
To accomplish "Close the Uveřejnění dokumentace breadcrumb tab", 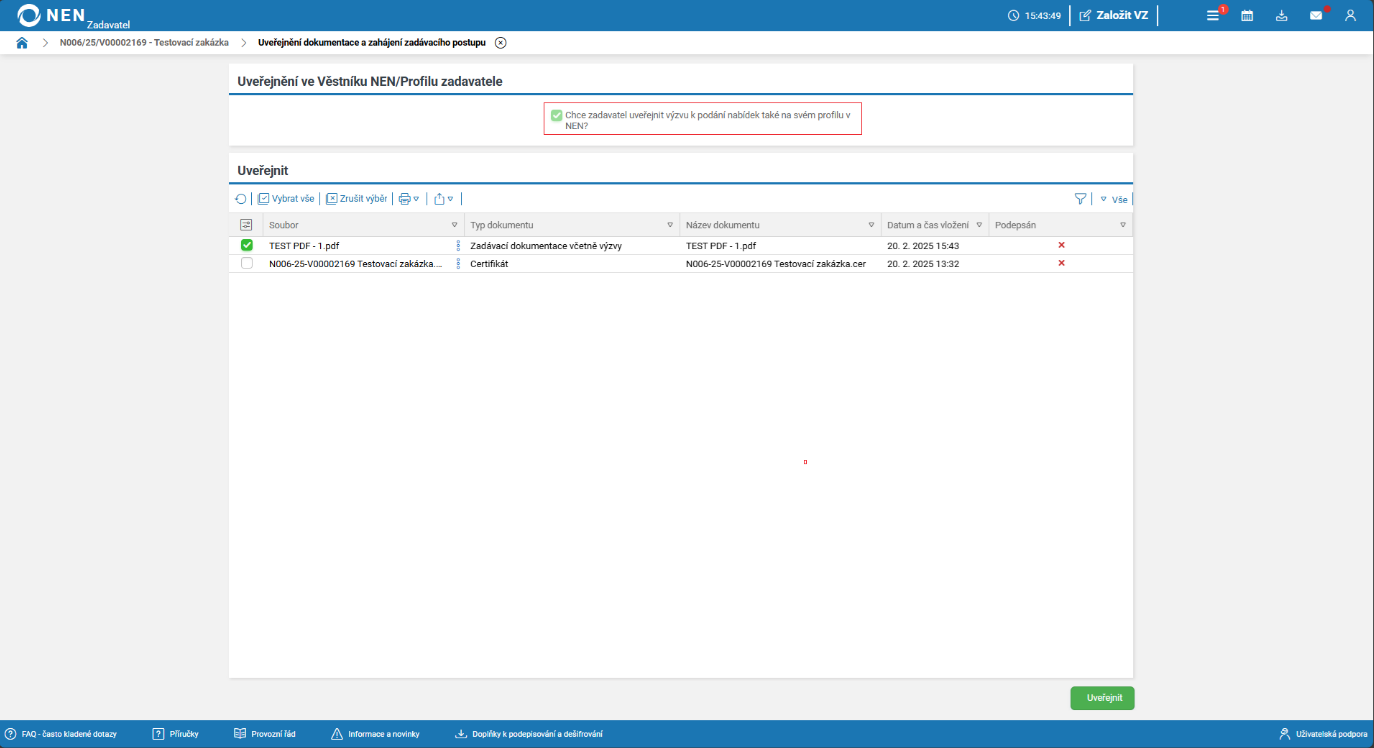I will [501, 43].
